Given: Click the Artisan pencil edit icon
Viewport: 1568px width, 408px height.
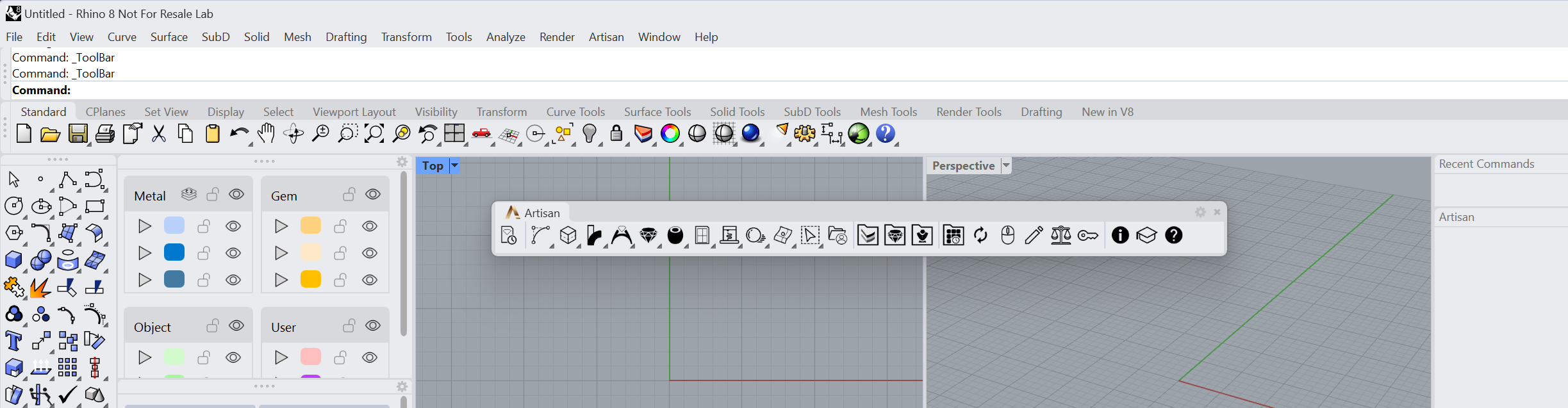Looking at the screenshot, I should point(1034,236).
